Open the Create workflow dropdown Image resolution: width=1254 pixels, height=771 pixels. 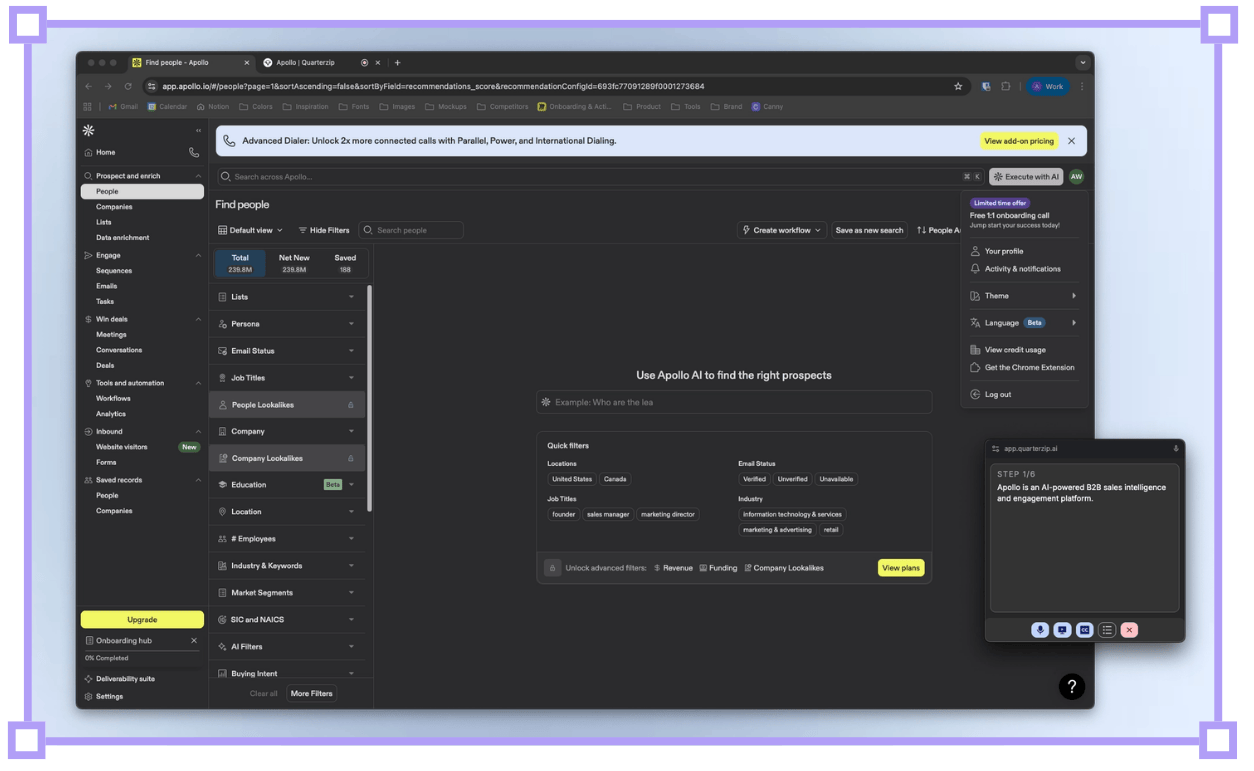pos(782,230)
